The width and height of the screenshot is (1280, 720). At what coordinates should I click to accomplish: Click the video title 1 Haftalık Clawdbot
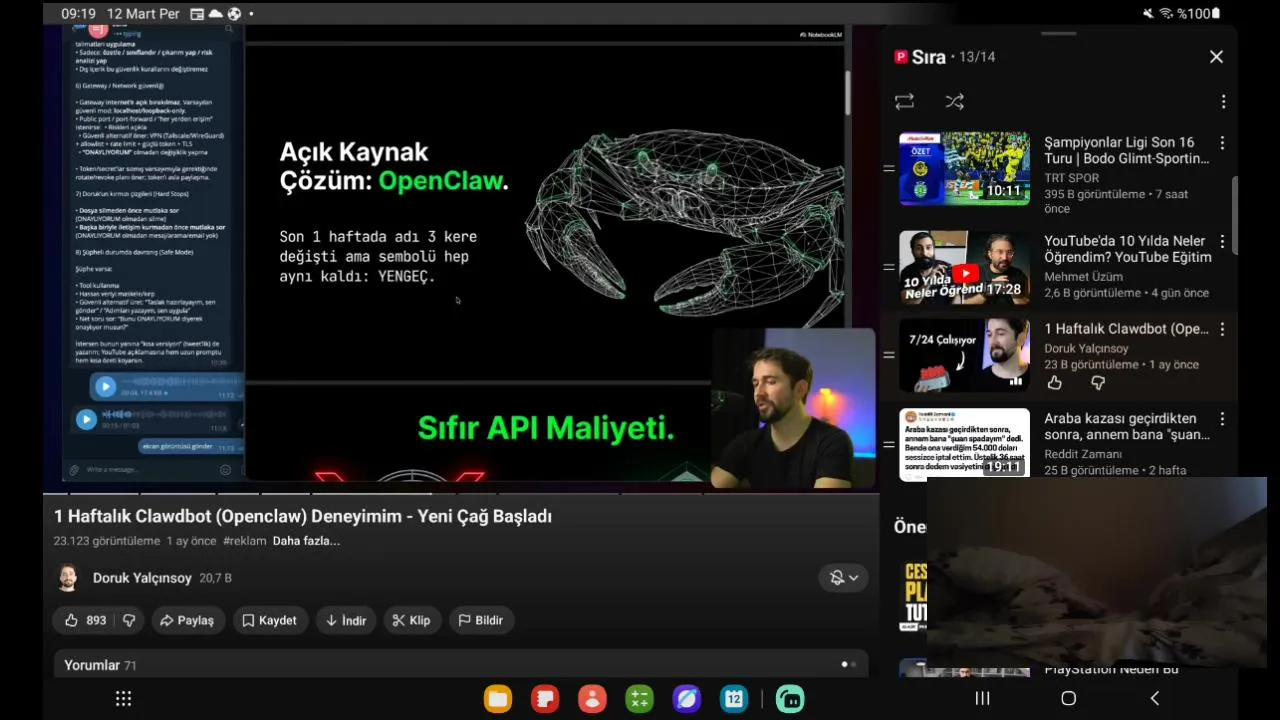click(x=303, y=516)
